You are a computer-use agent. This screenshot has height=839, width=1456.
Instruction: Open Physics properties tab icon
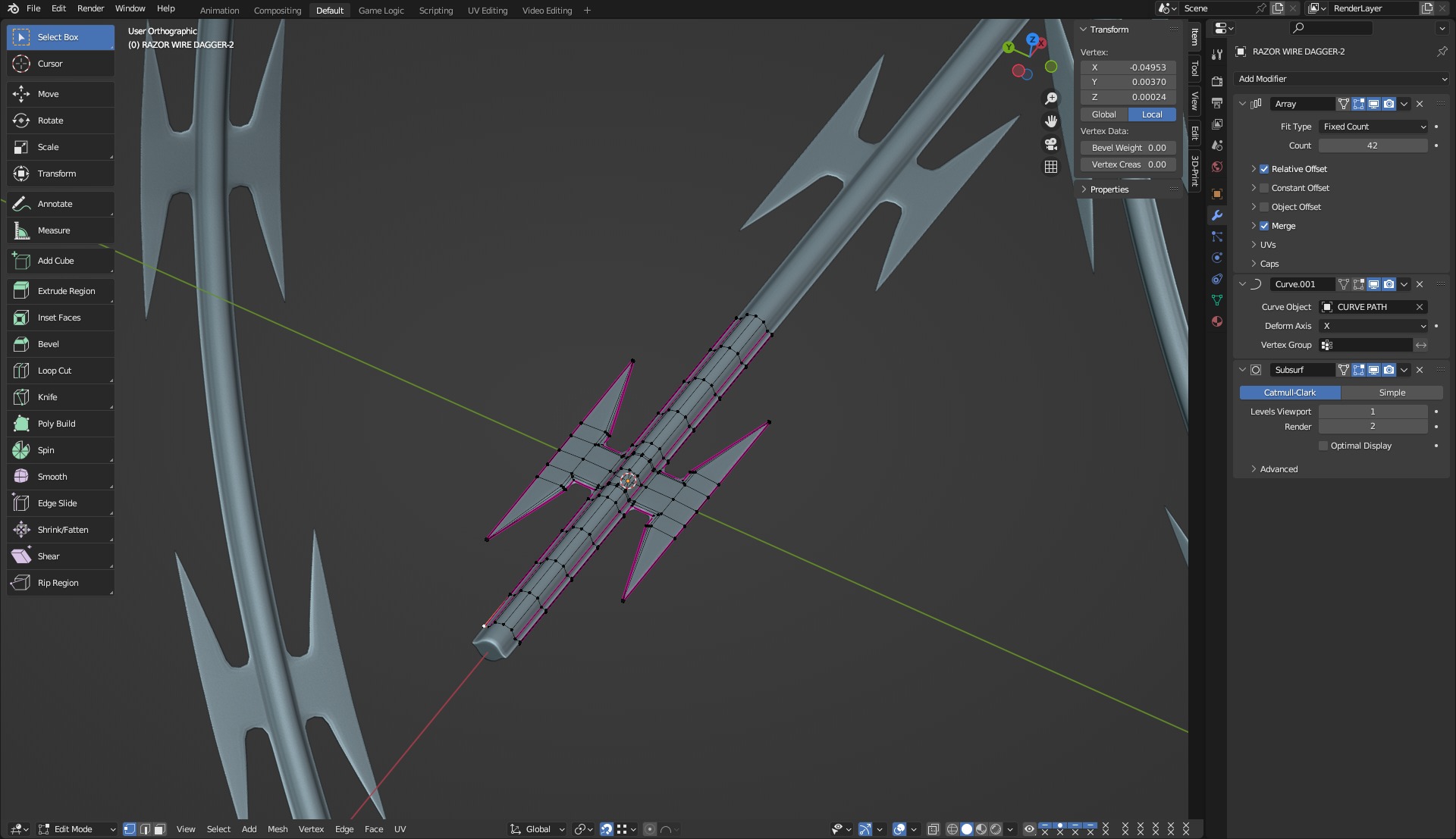1217,258
